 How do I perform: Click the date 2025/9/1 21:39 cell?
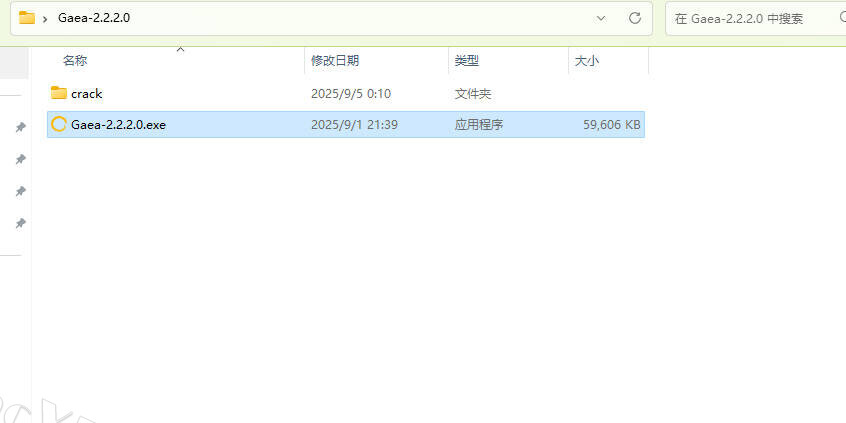click(x=354, y=125)
